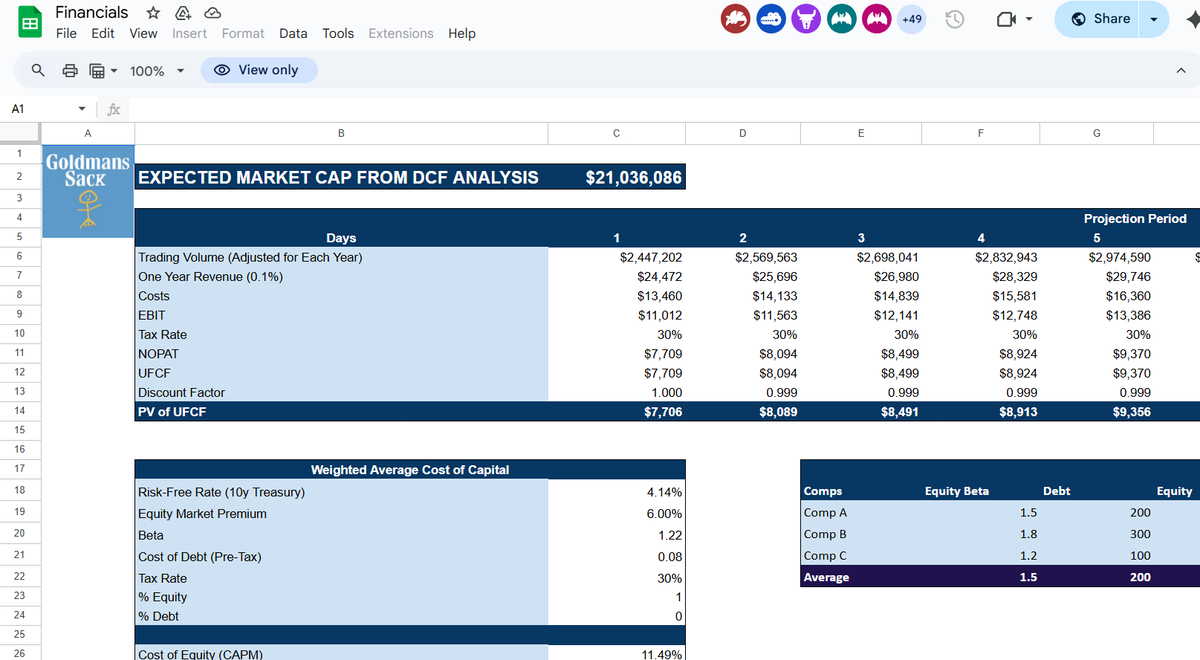
Task: Check the document sync status cloud icon
Action: pyautogui.click(x=211, y=12)
